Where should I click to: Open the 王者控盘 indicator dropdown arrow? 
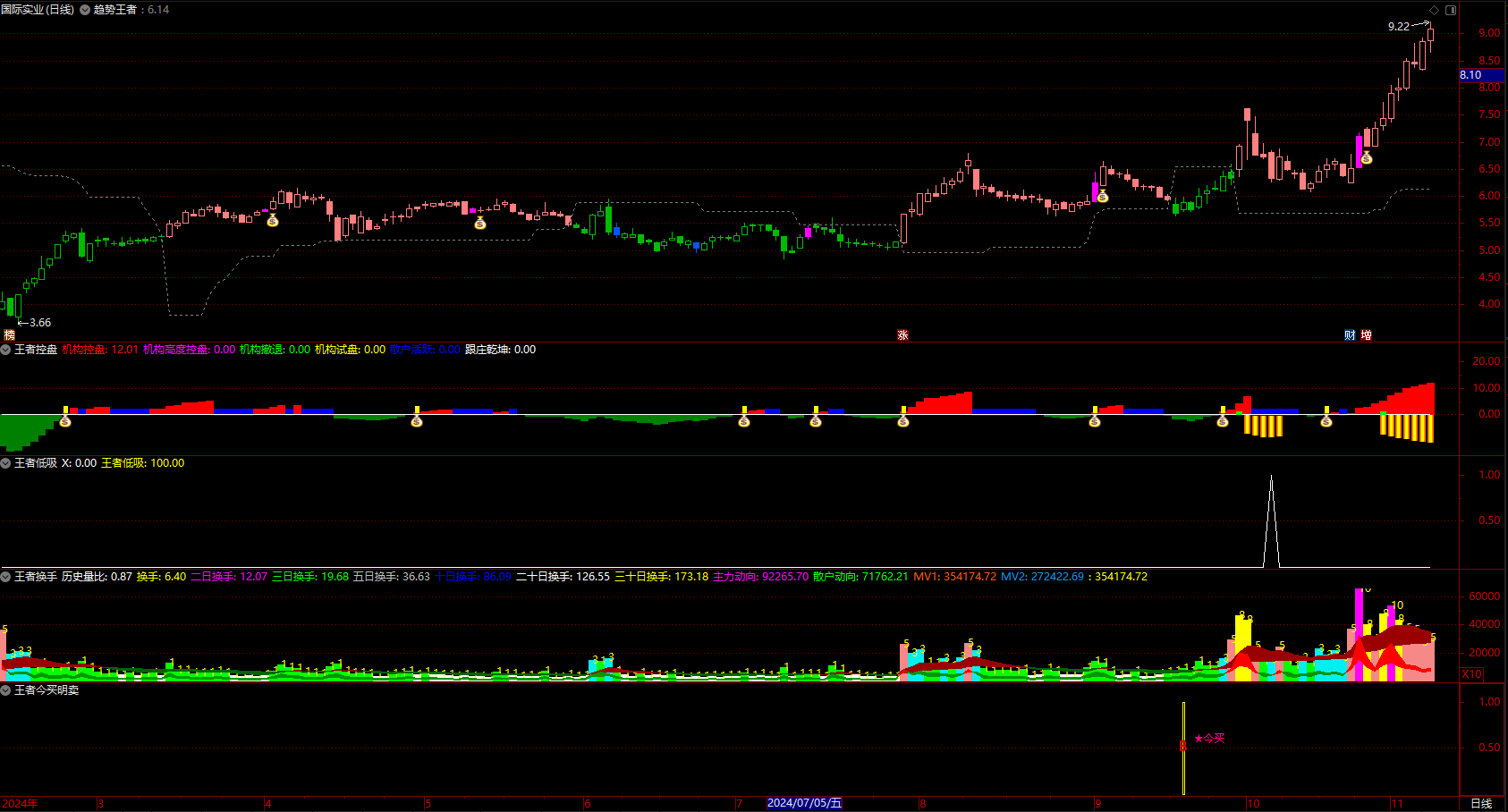point(5,350)
